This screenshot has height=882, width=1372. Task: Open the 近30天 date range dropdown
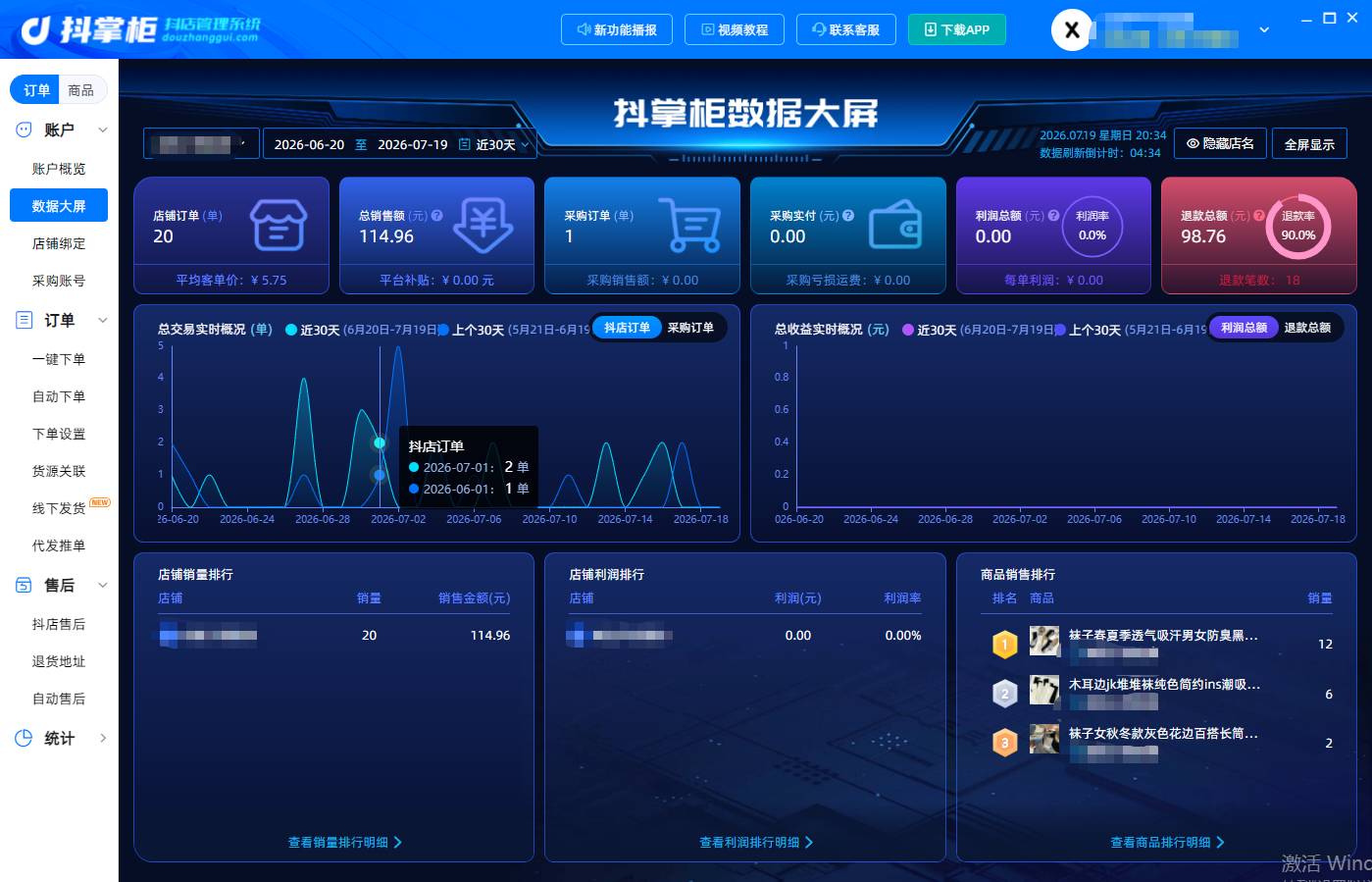pyautogui.click(x=502, y=144)
